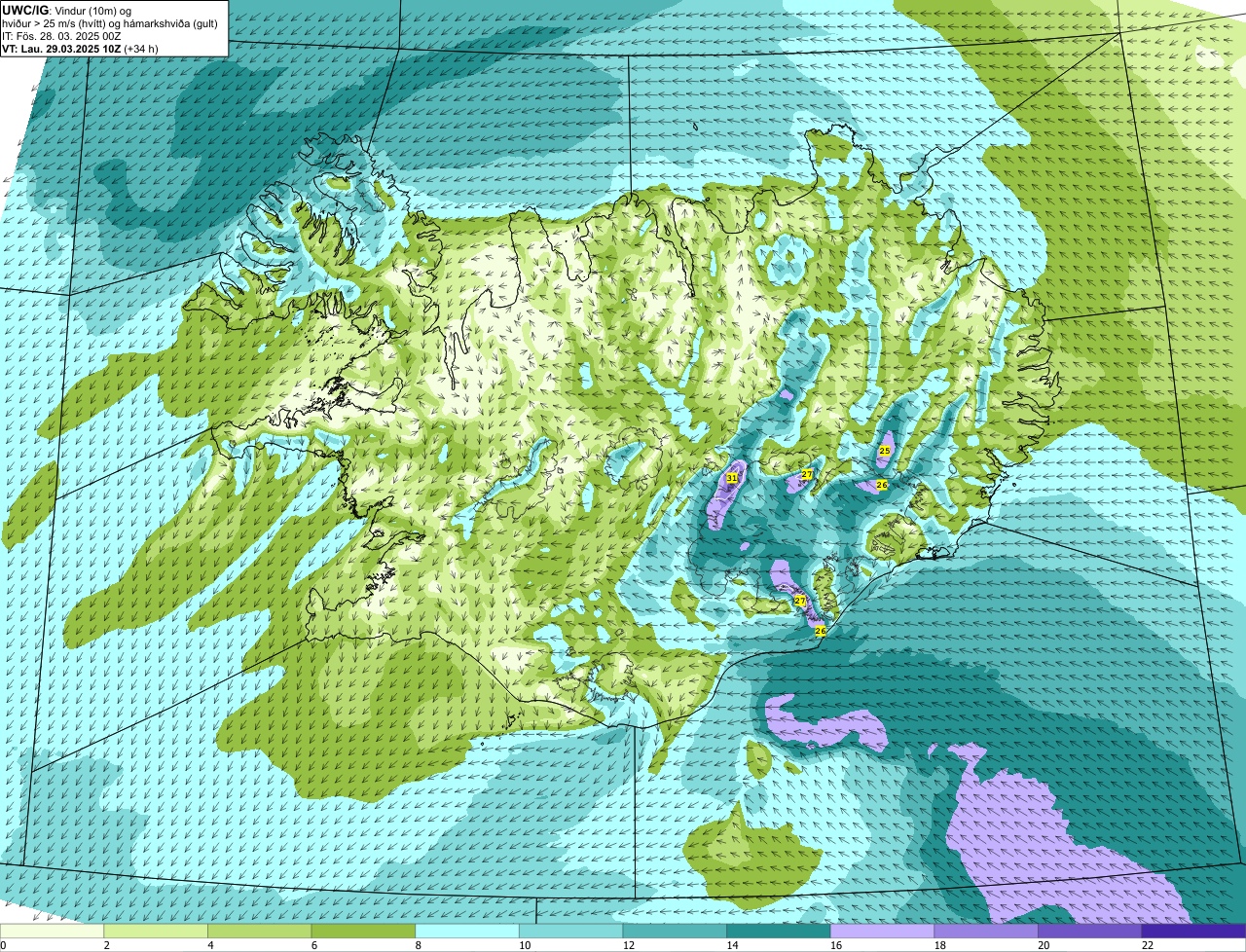Pick the 20–22 m/s violet legend band
This screenshot has height=952, width=1246.
[x=1090, y=932]
